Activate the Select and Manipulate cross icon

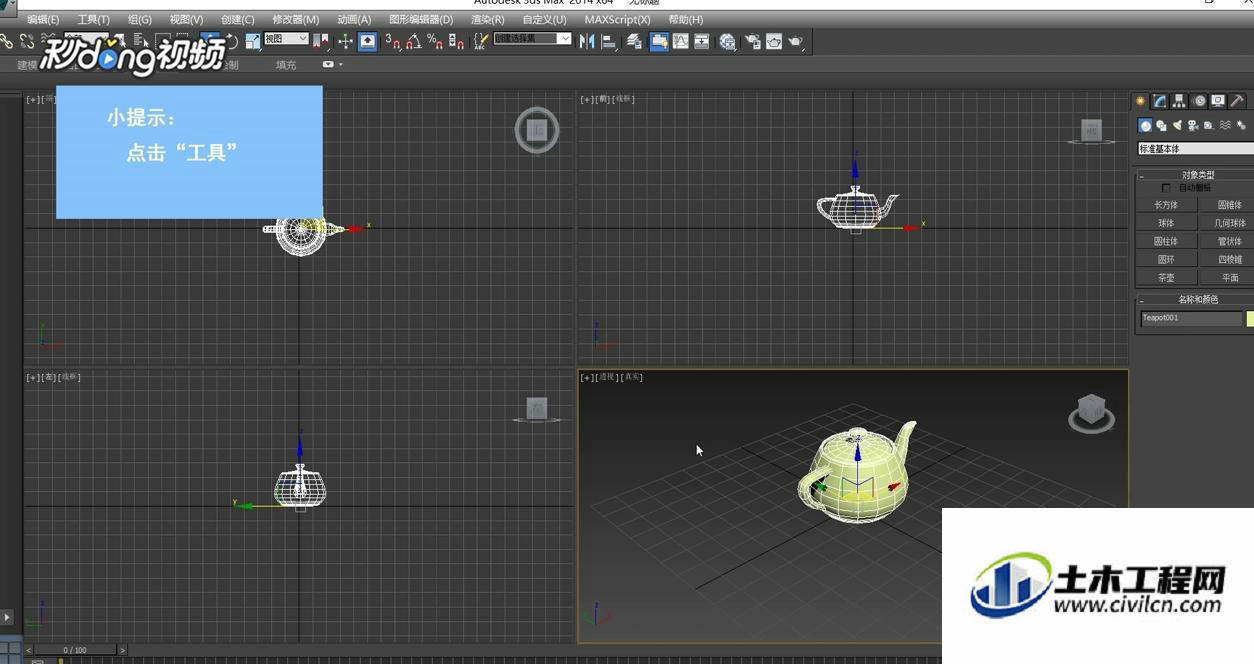click(345, 42)
